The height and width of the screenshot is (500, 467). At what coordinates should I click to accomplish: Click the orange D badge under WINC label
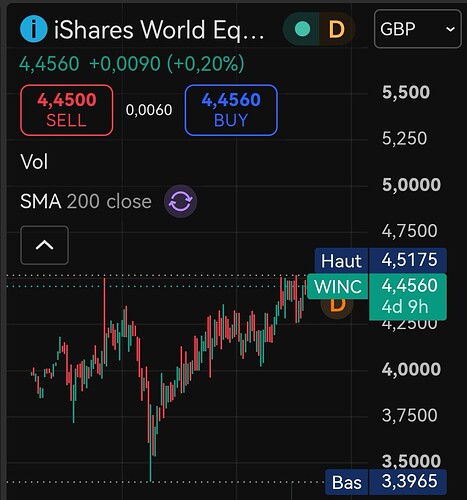[337, 306]
